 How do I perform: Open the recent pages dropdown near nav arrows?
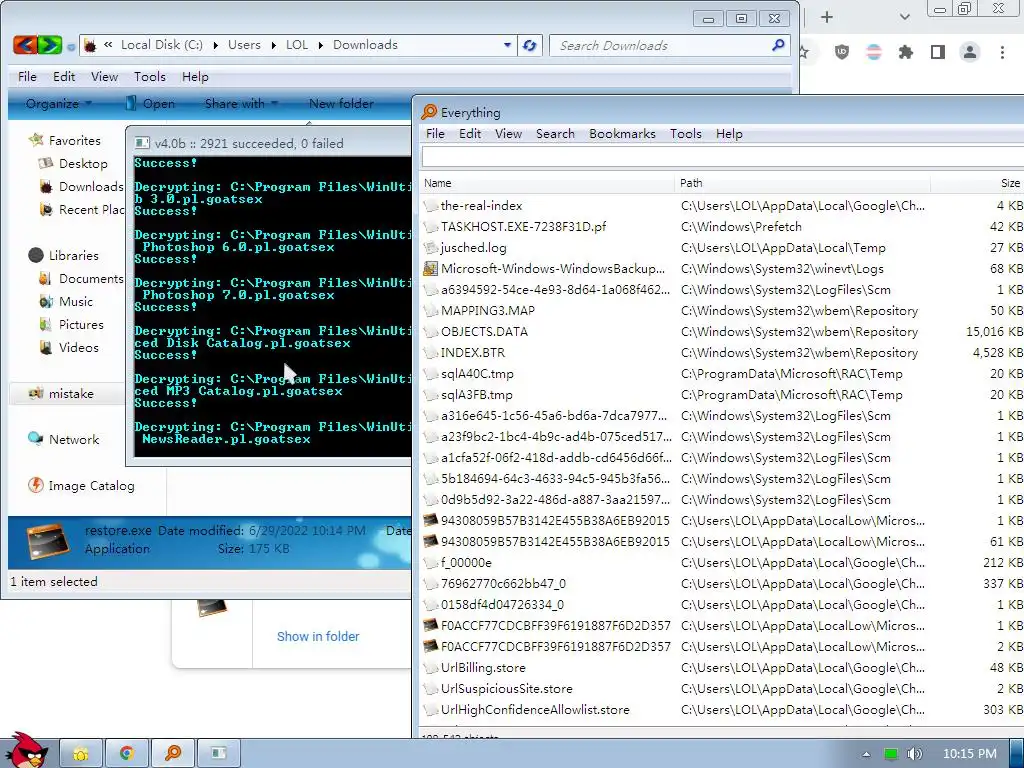(71, 46)
